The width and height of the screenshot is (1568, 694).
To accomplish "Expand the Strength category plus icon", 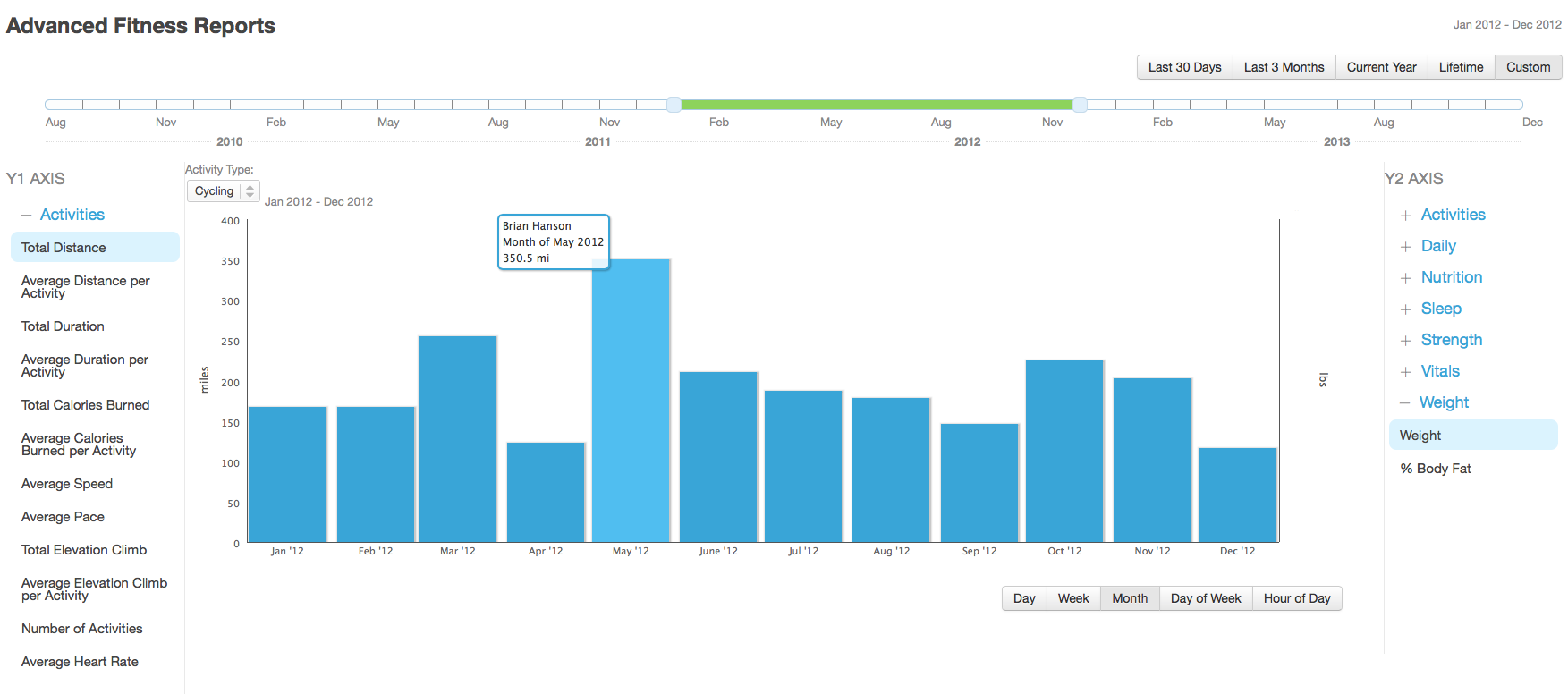I will (x=1405, y=341).
